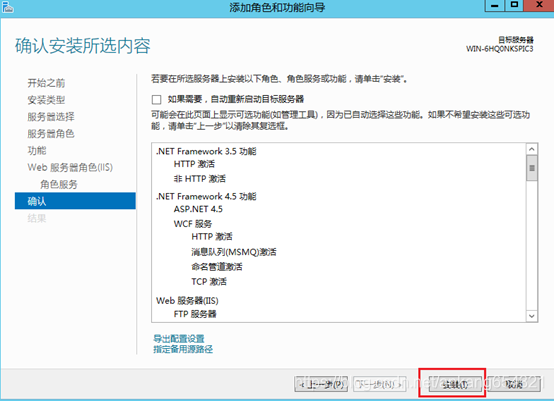Open 服务器角色 step in the sidebar
This screenshot has height=401, width=554.
click(51, 134)
